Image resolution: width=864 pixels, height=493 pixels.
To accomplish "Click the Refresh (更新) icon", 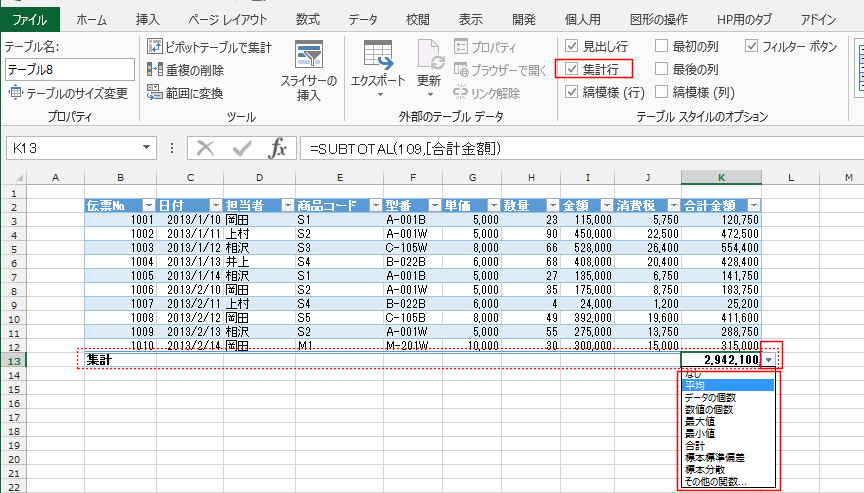I will point(429,56).
